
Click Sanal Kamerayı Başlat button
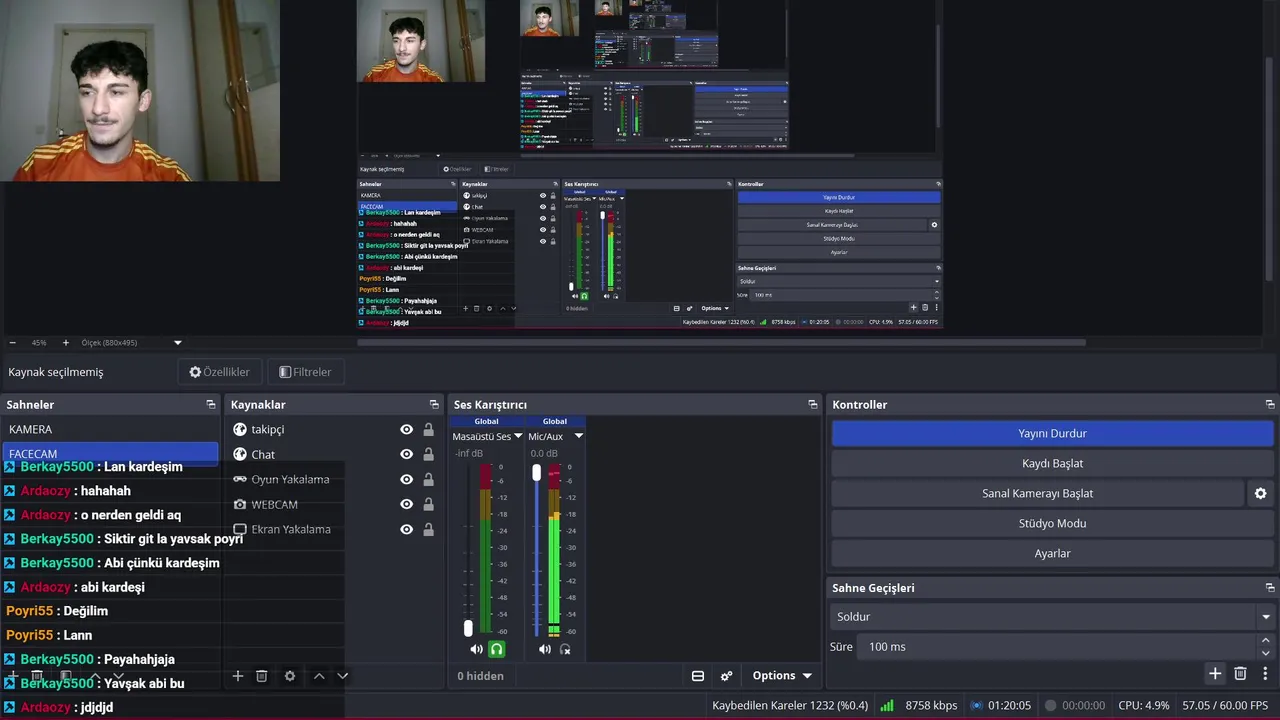coord(1037,493)
